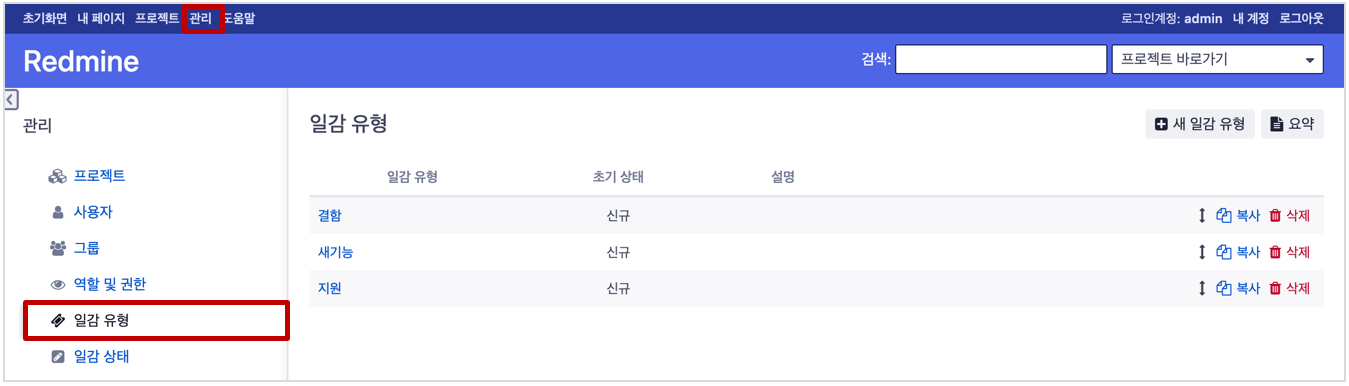Copy the 지원 tracker
This screenshot has height=386, width=1349.
pos(1238,288)
